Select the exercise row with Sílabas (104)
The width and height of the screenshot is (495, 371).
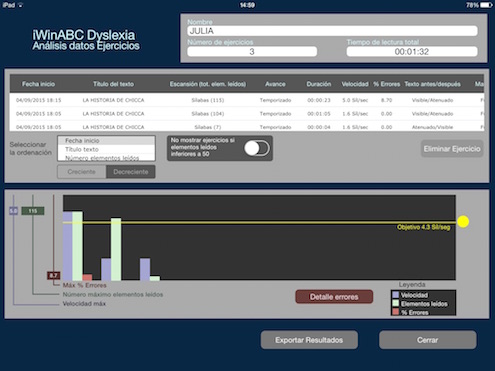(247, 114)
